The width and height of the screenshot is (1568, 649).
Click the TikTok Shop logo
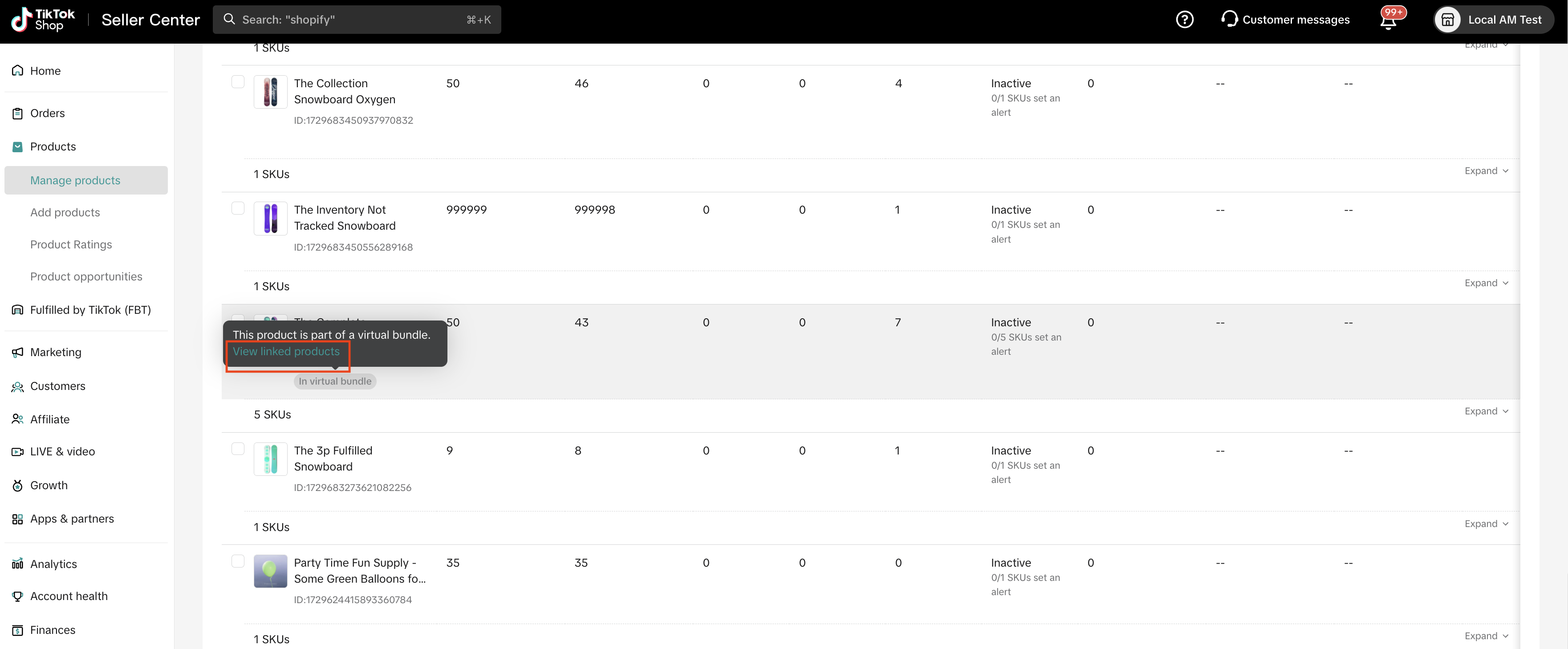(x=43, y=20)
